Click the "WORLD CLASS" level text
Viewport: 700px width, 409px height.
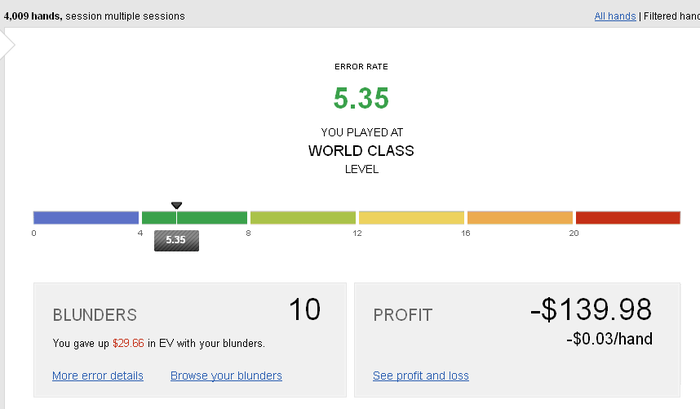(x=361, y=151)
